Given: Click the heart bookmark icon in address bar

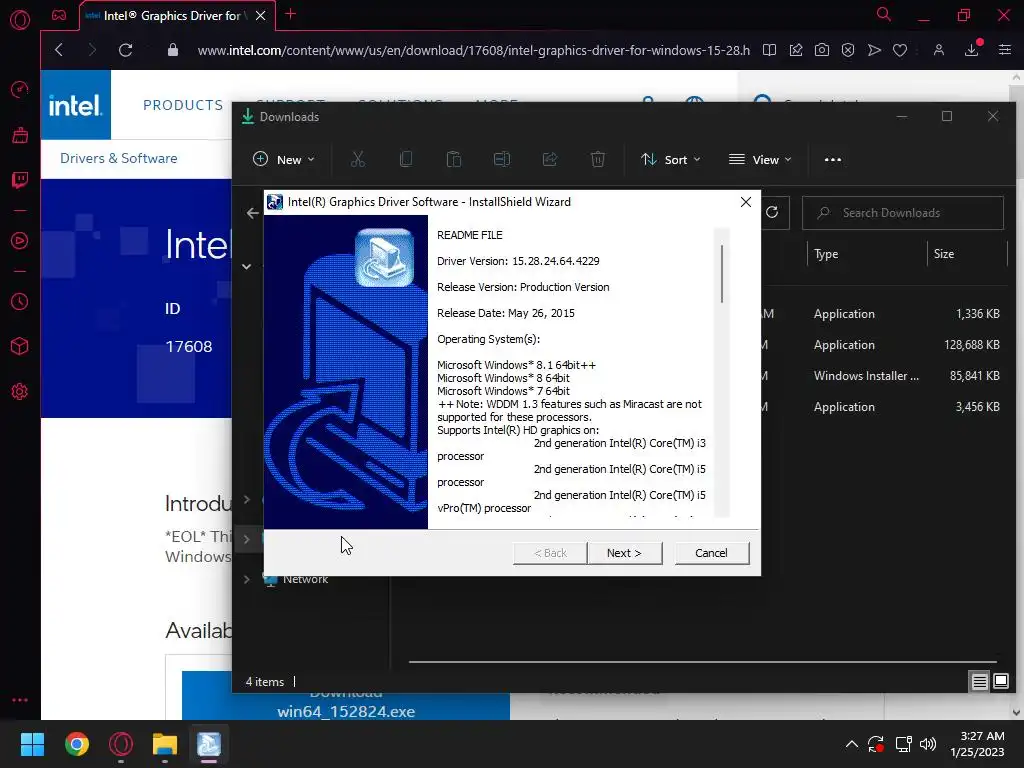Looking at the screenshot, I should point(900,50).
